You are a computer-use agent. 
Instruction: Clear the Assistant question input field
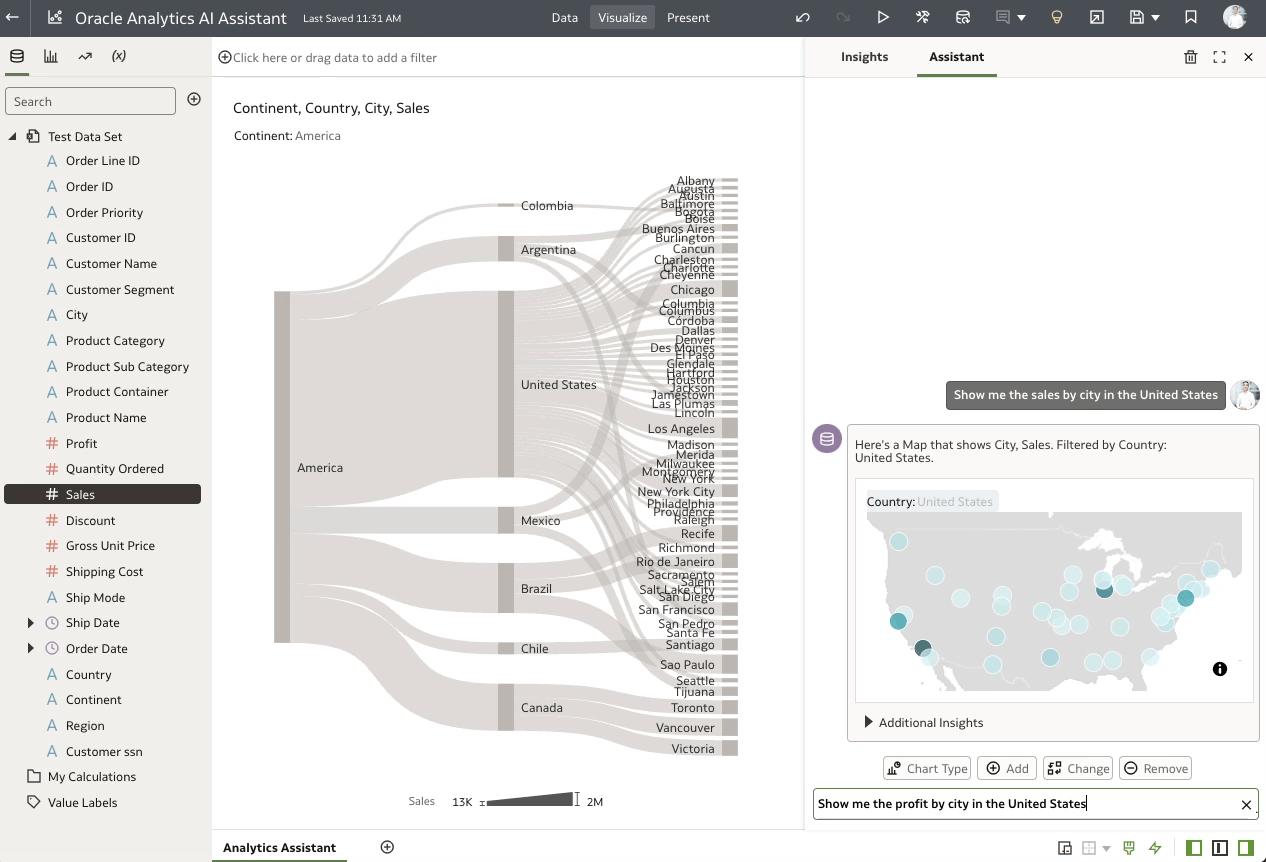[x=1246, y=804]
